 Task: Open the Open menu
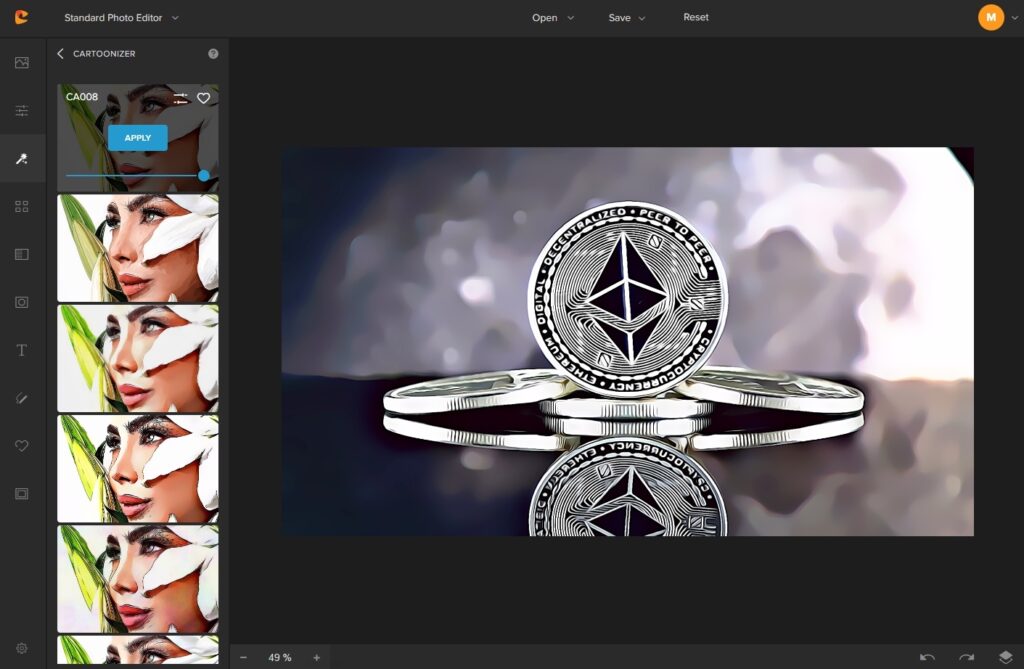[552, 18]
